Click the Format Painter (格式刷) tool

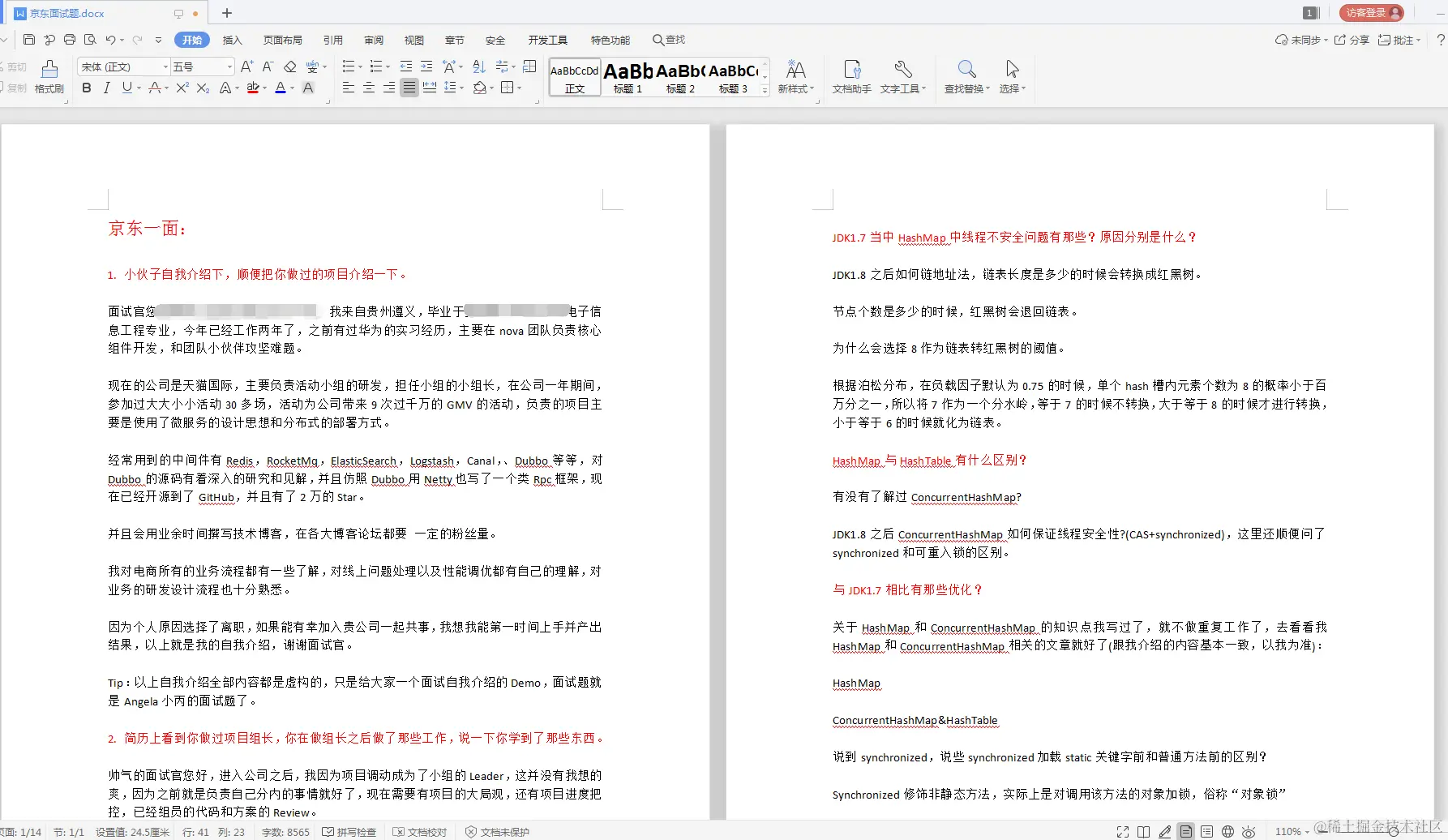49,77
